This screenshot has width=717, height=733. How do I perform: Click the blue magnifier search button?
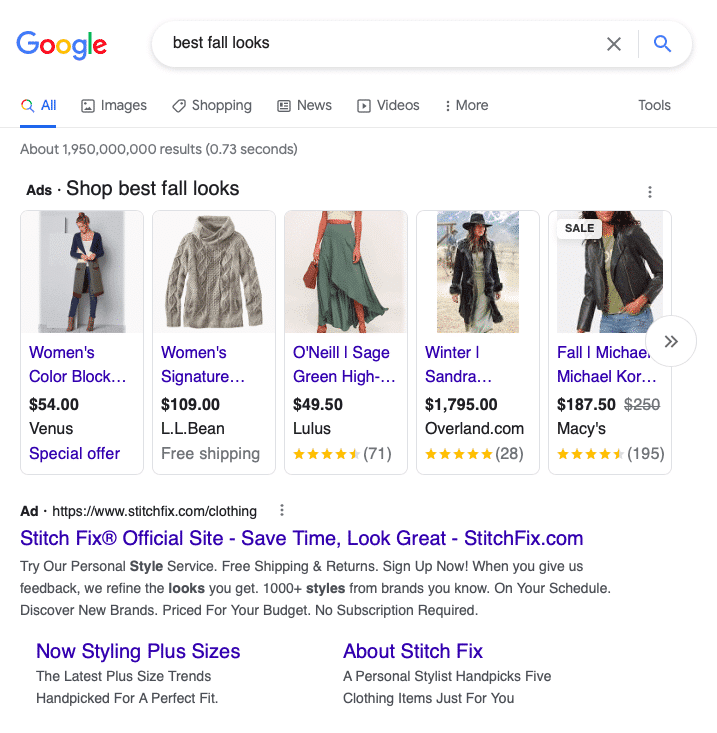coord(662,44)
